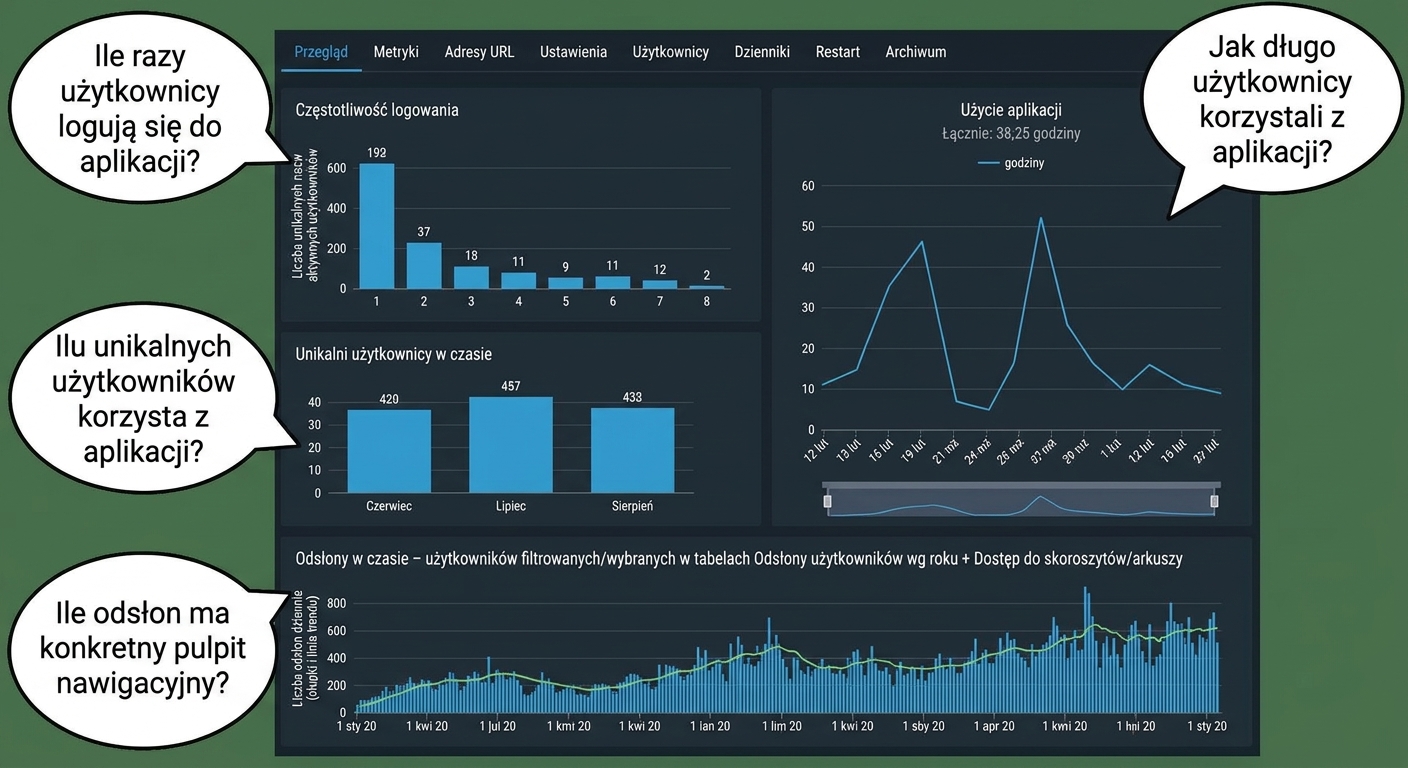
Task: Click the Sierpień bar with 433 users
Action: 633,450
